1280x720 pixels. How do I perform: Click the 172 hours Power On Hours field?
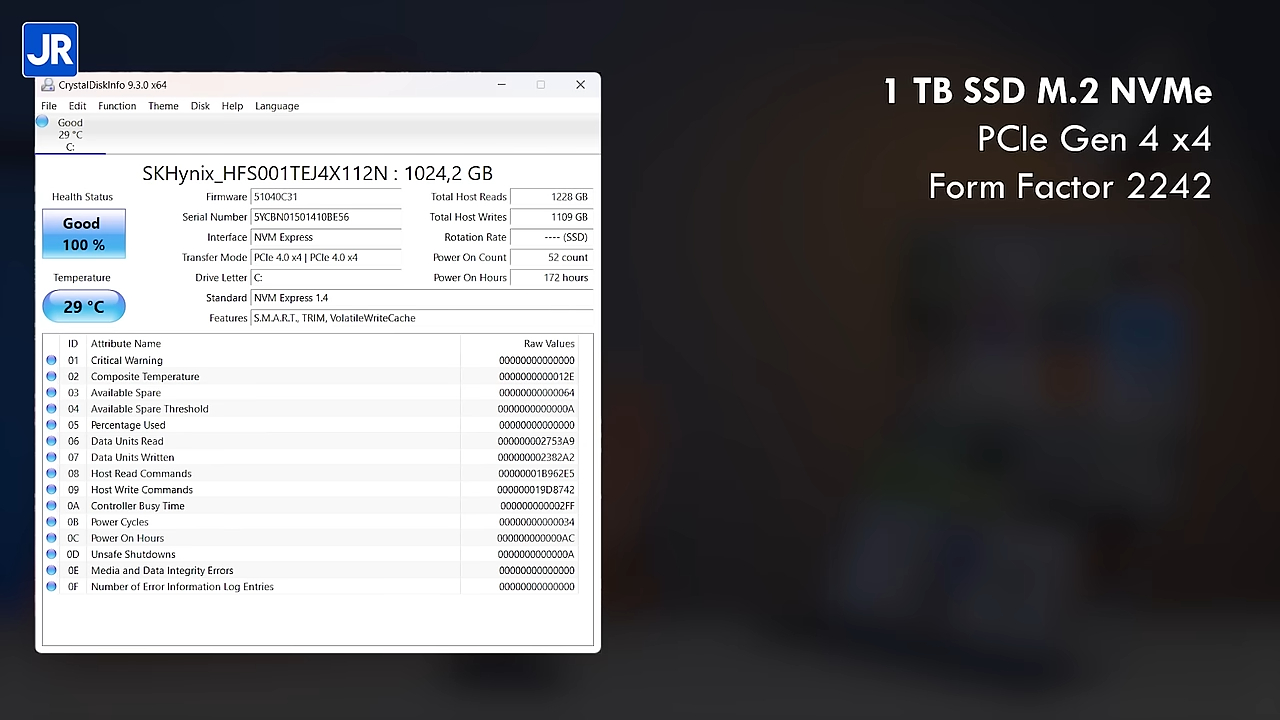552,277
